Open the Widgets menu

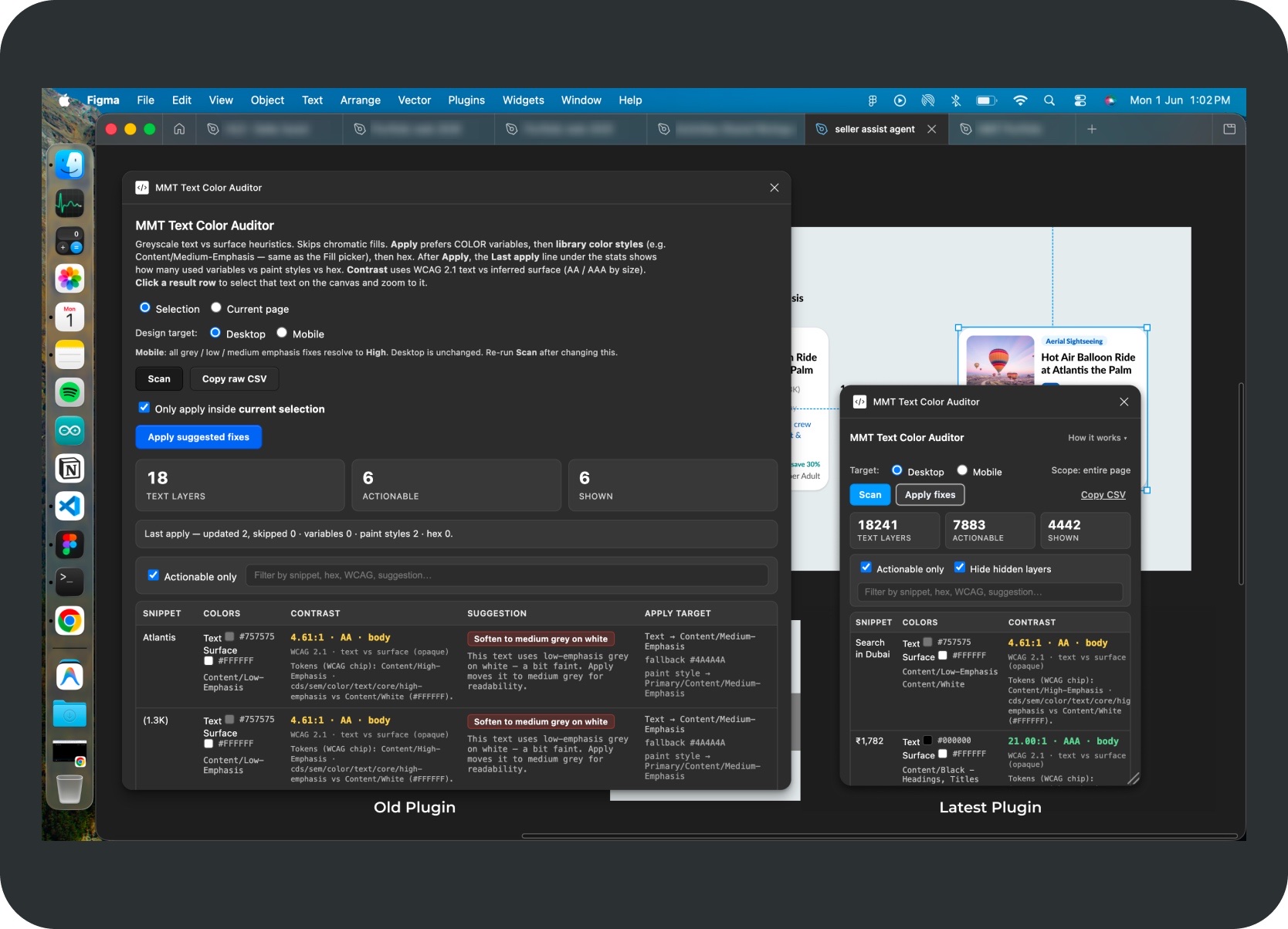pyautogui.click(x=524, y=100)
